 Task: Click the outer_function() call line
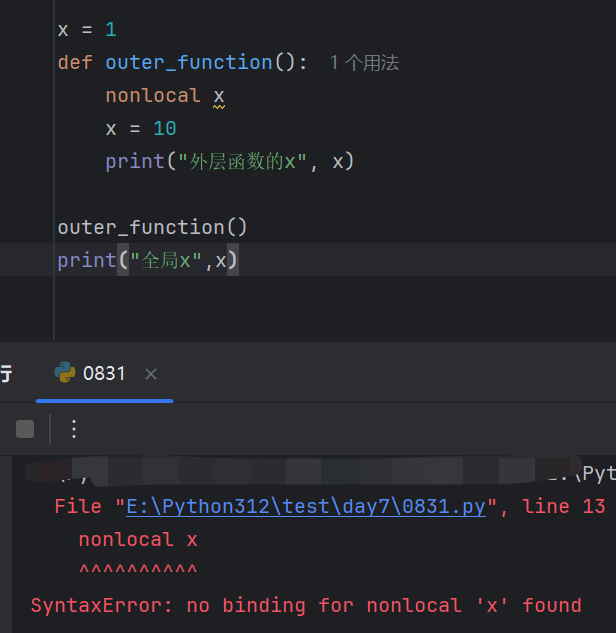tap(152, 227)
